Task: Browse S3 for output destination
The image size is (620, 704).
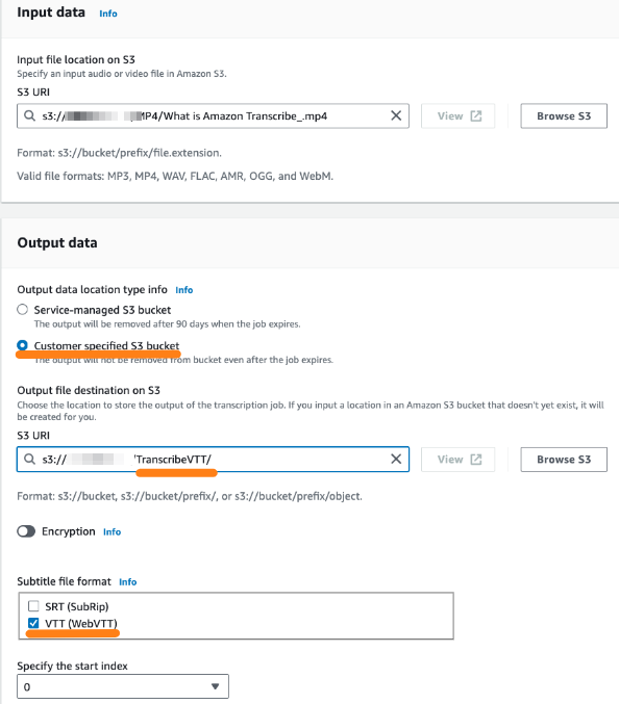Action: coord(564,459)
